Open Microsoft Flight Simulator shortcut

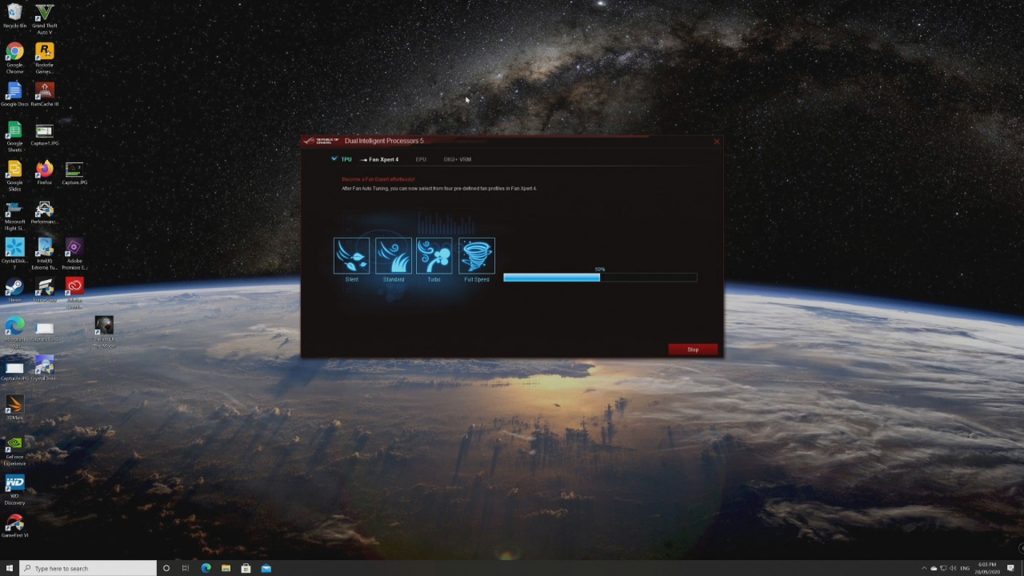(x=14, y=216)
